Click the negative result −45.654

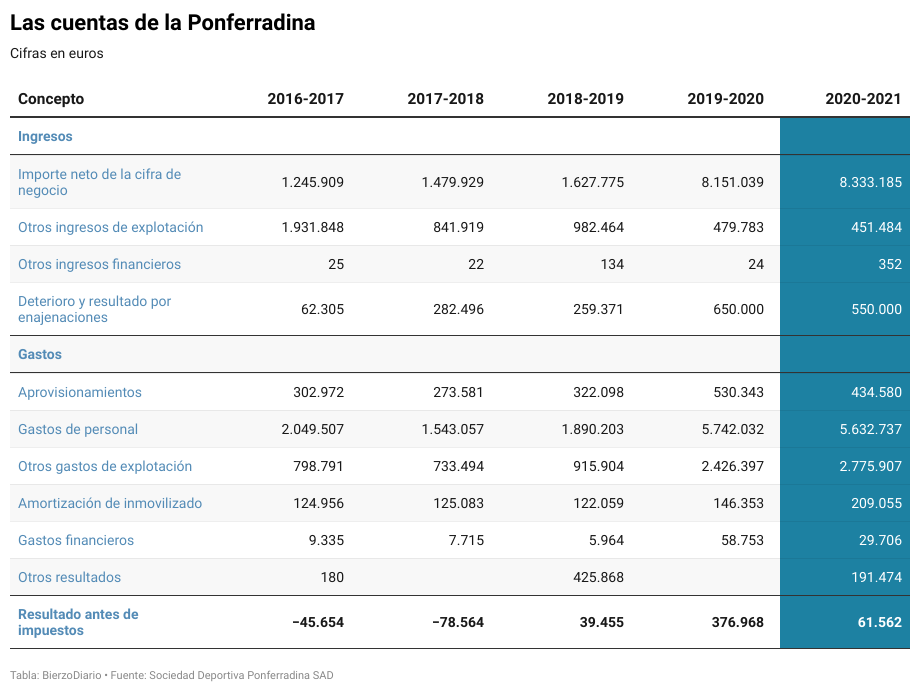pos(318,622)
